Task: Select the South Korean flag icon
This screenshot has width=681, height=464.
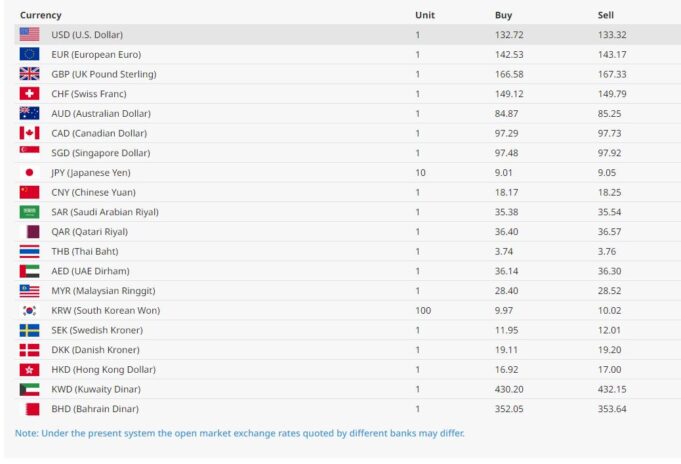Action: [x=29, y=310]
